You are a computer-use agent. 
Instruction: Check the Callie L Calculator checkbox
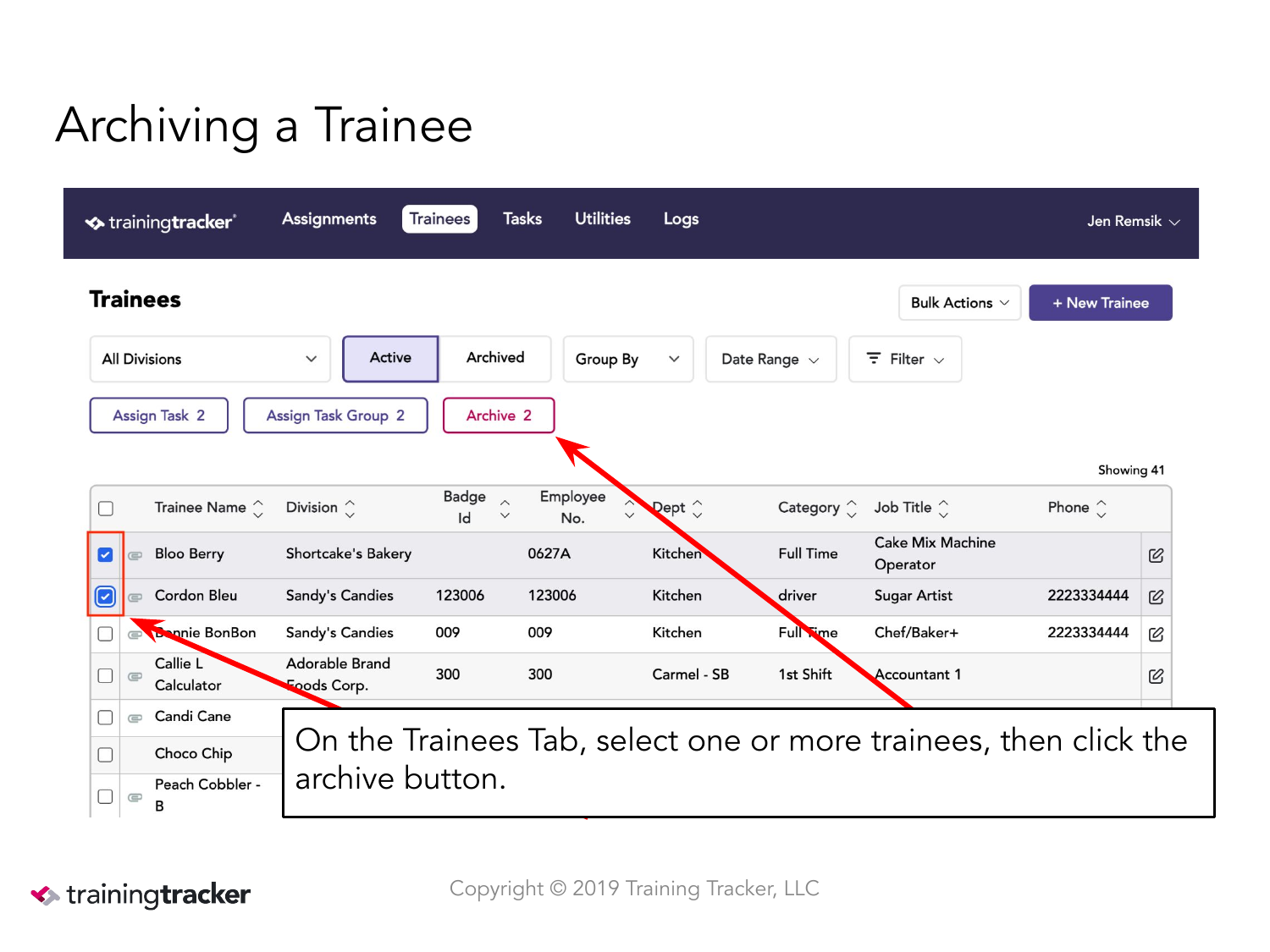coord(105,675)
